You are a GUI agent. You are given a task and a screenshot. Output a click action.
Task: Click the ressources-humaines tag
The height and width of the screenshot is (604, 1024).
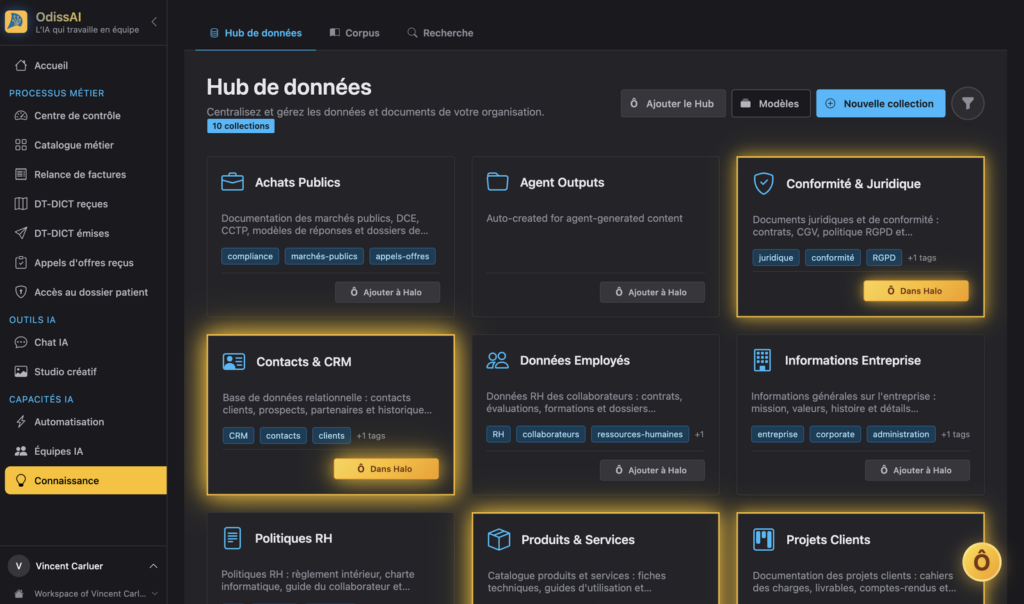[639, 434]
